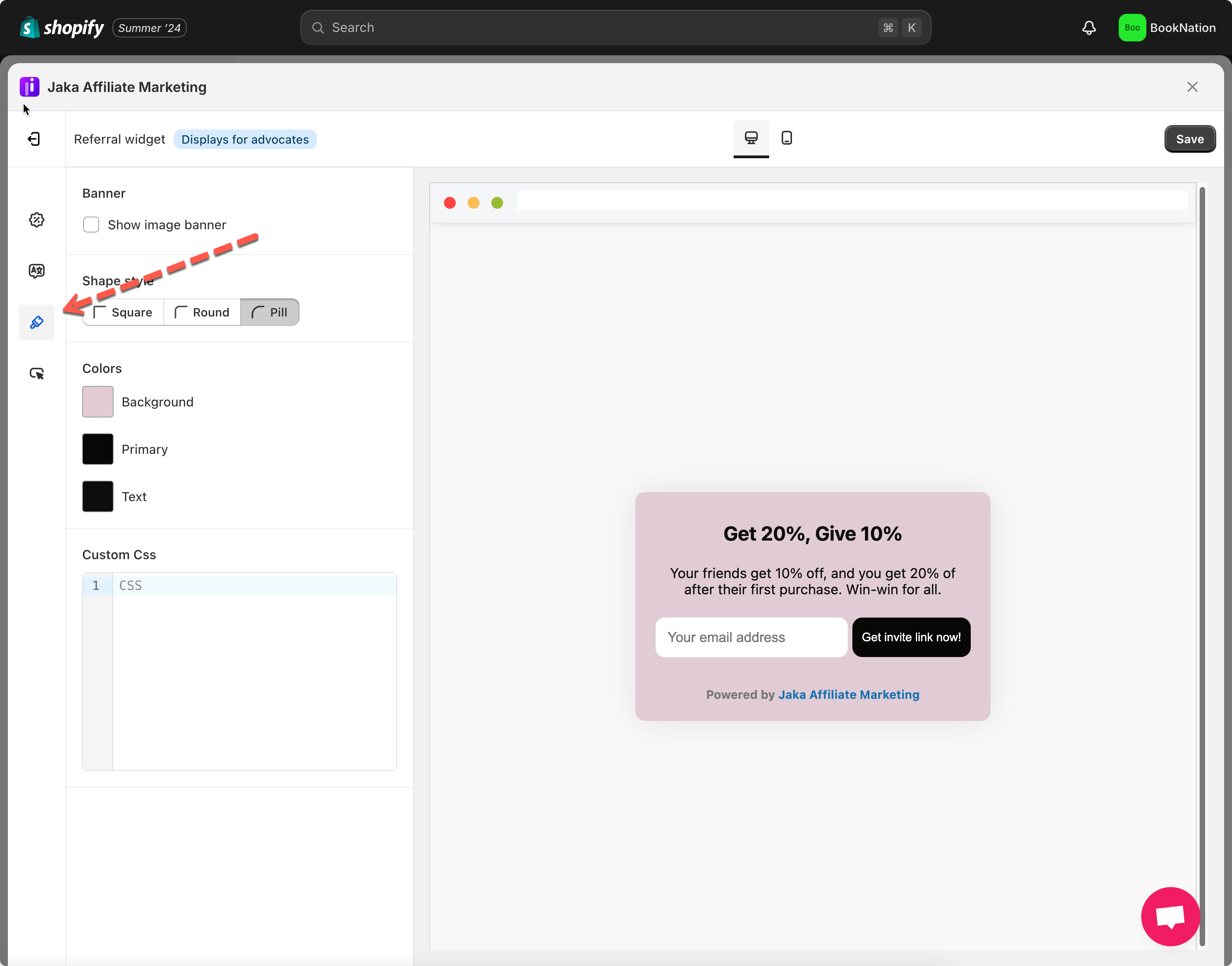
Task: Open the Primary color swatch
Action: point(98,449)
